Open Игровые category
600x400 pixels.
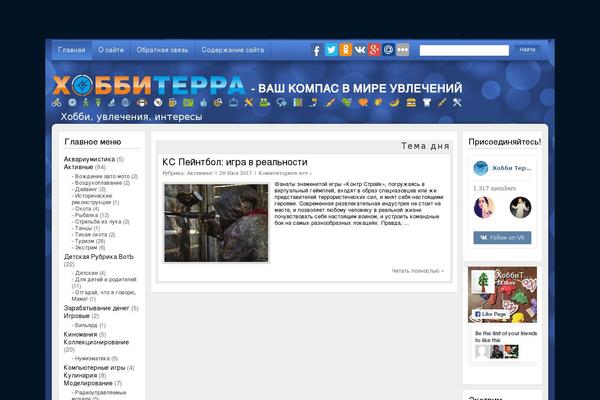[x=77, y=316]
